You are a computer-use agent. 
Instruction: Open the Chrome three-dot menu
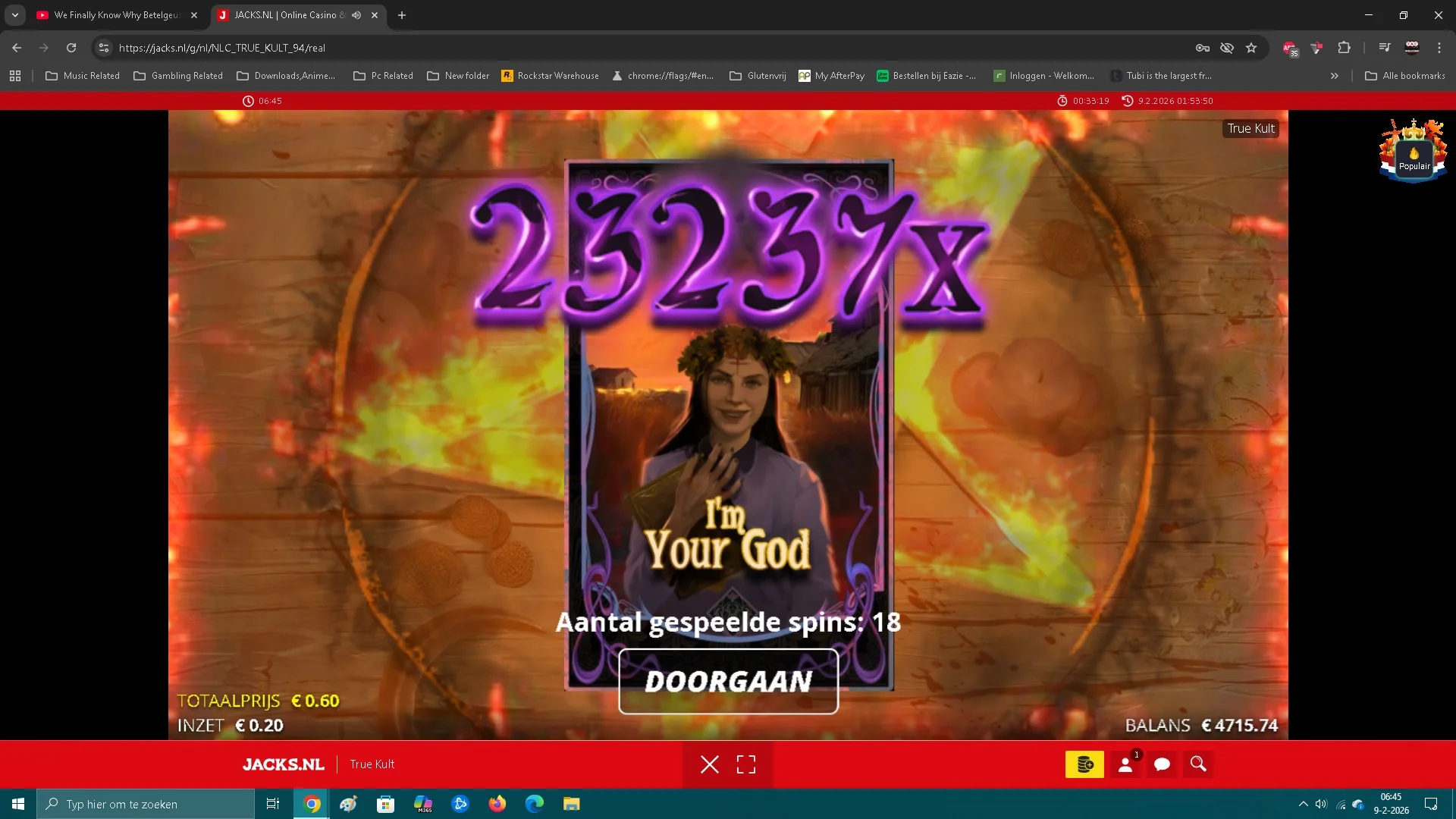1439,48
